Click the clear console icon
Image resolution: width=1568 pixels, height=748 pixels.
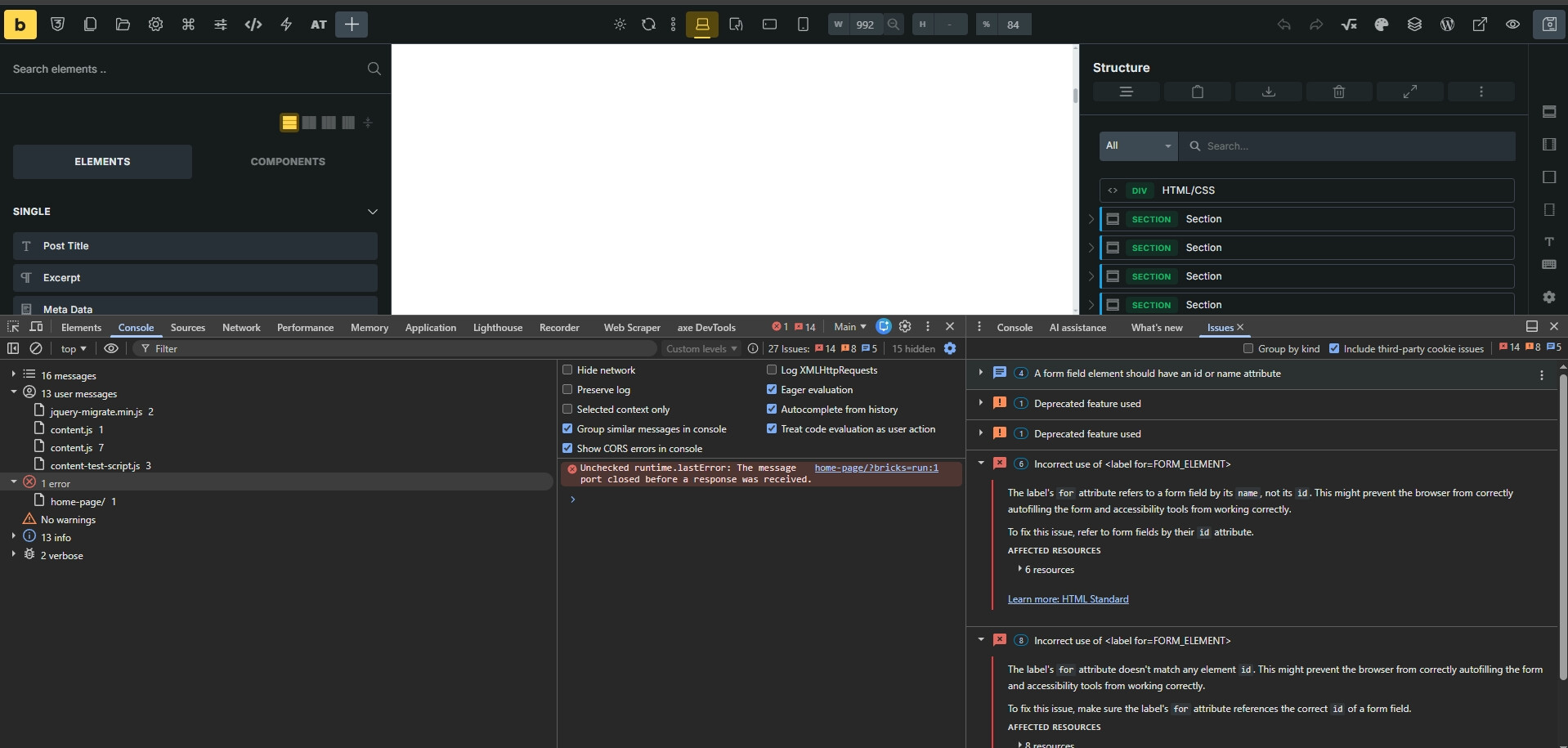tap(36, 348)
